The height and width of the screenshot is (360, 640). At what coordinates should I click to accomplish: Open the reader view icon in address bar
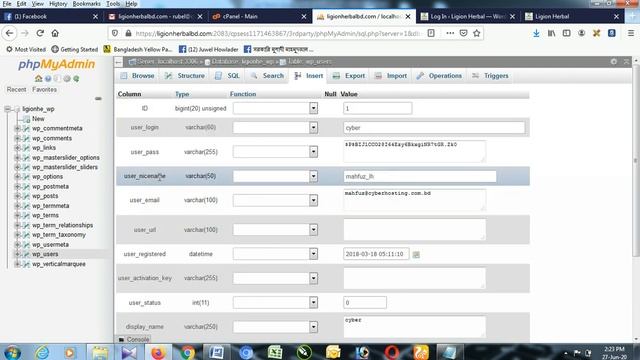[x=431, y=33]
